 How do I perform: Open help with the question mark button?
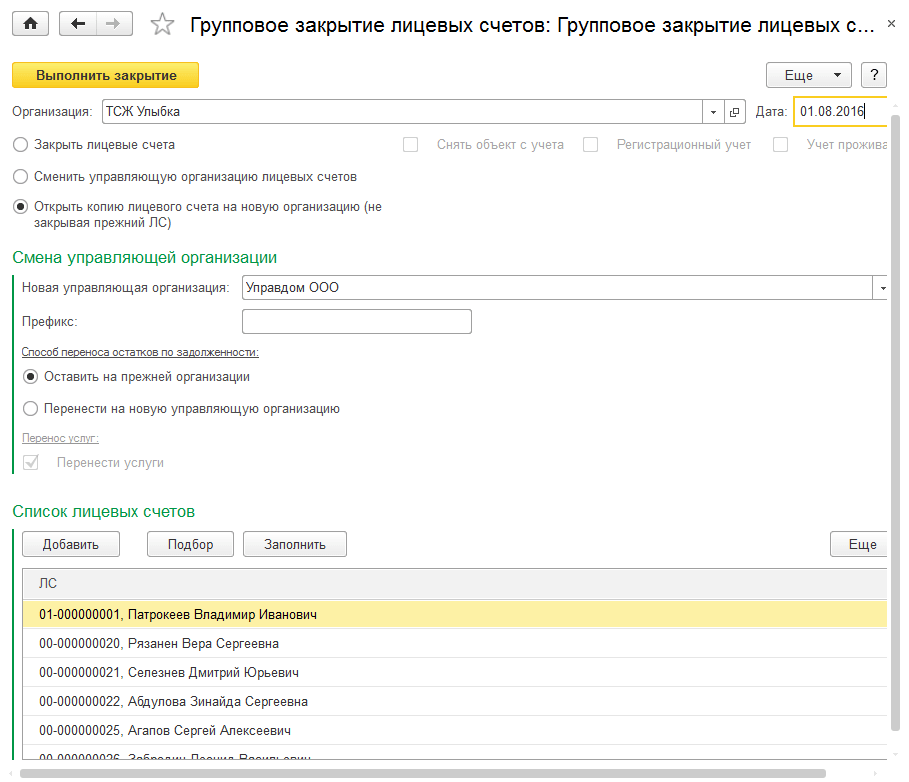pyautogui.click(x=874, y=75)
